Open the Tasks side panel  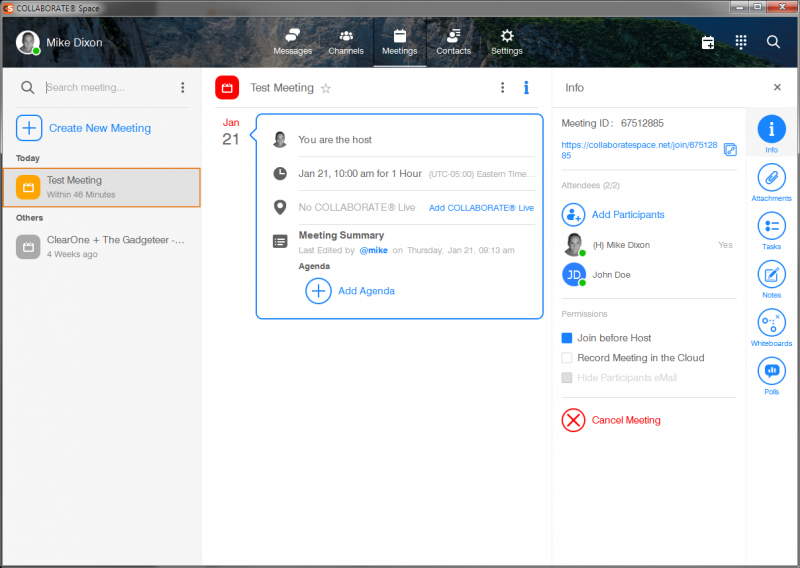pyautogui.click(x=771, y=231)
